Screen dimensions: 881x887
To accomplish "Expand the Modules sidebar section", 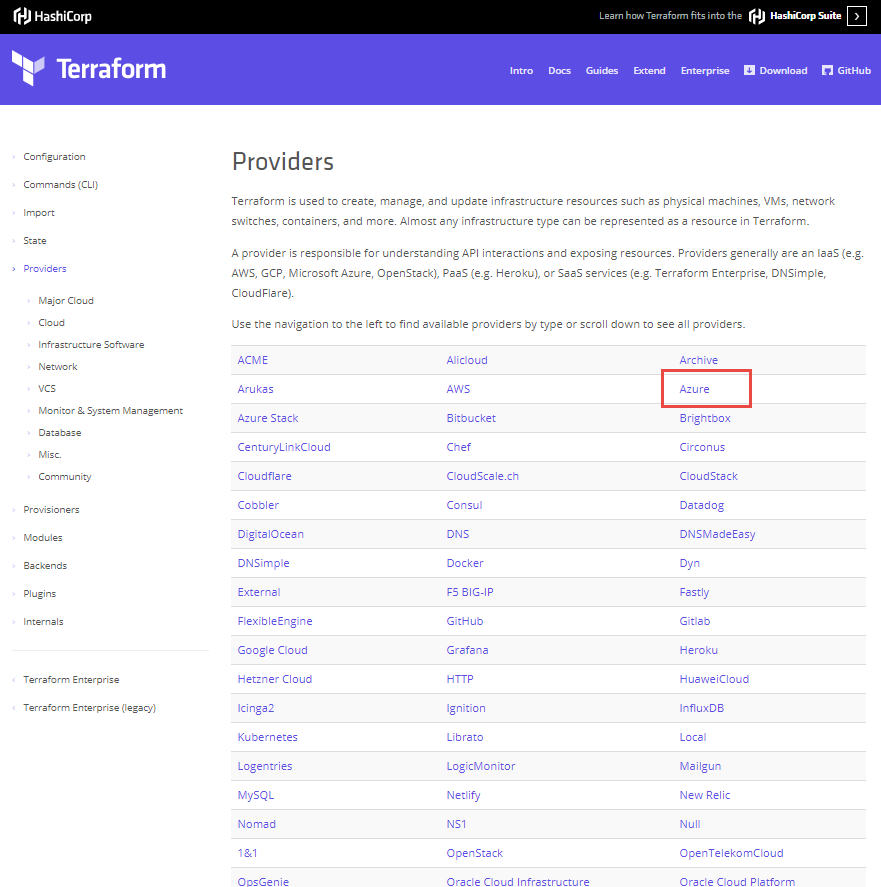I will coord(43,538).
